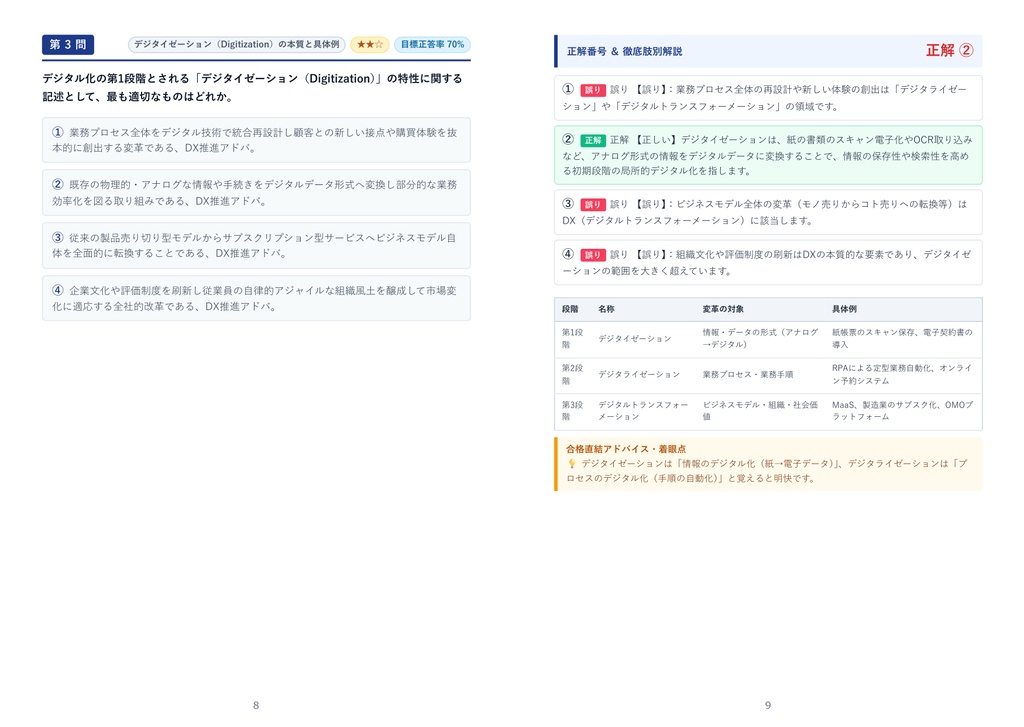Click the red 誤り badge in explanation ①
This screenshot has width=1024, height=727.
(592, 90)
